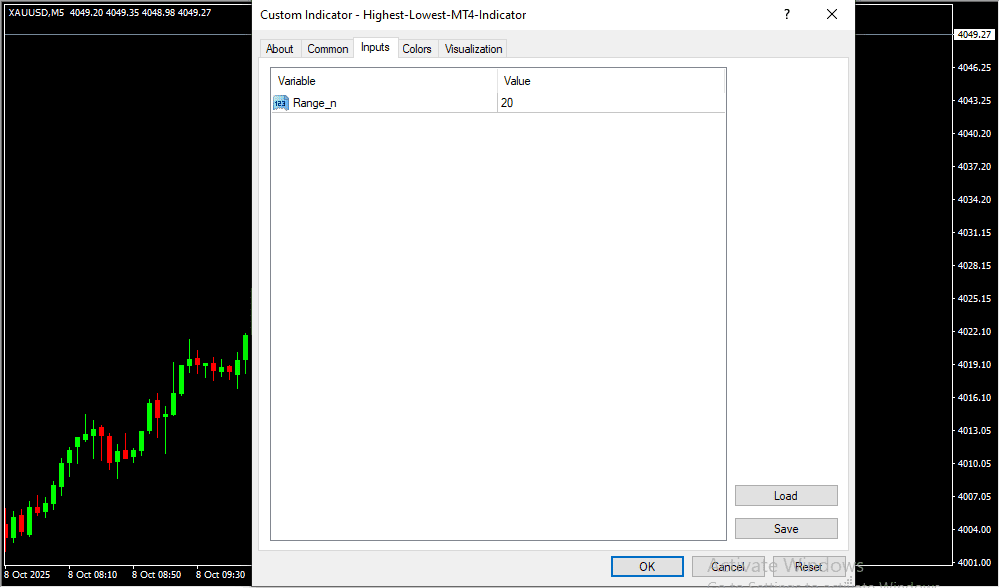Cancel the indicator dialog
The width and height of the screenshot is (1000, 588).
[x=728, y=567]
